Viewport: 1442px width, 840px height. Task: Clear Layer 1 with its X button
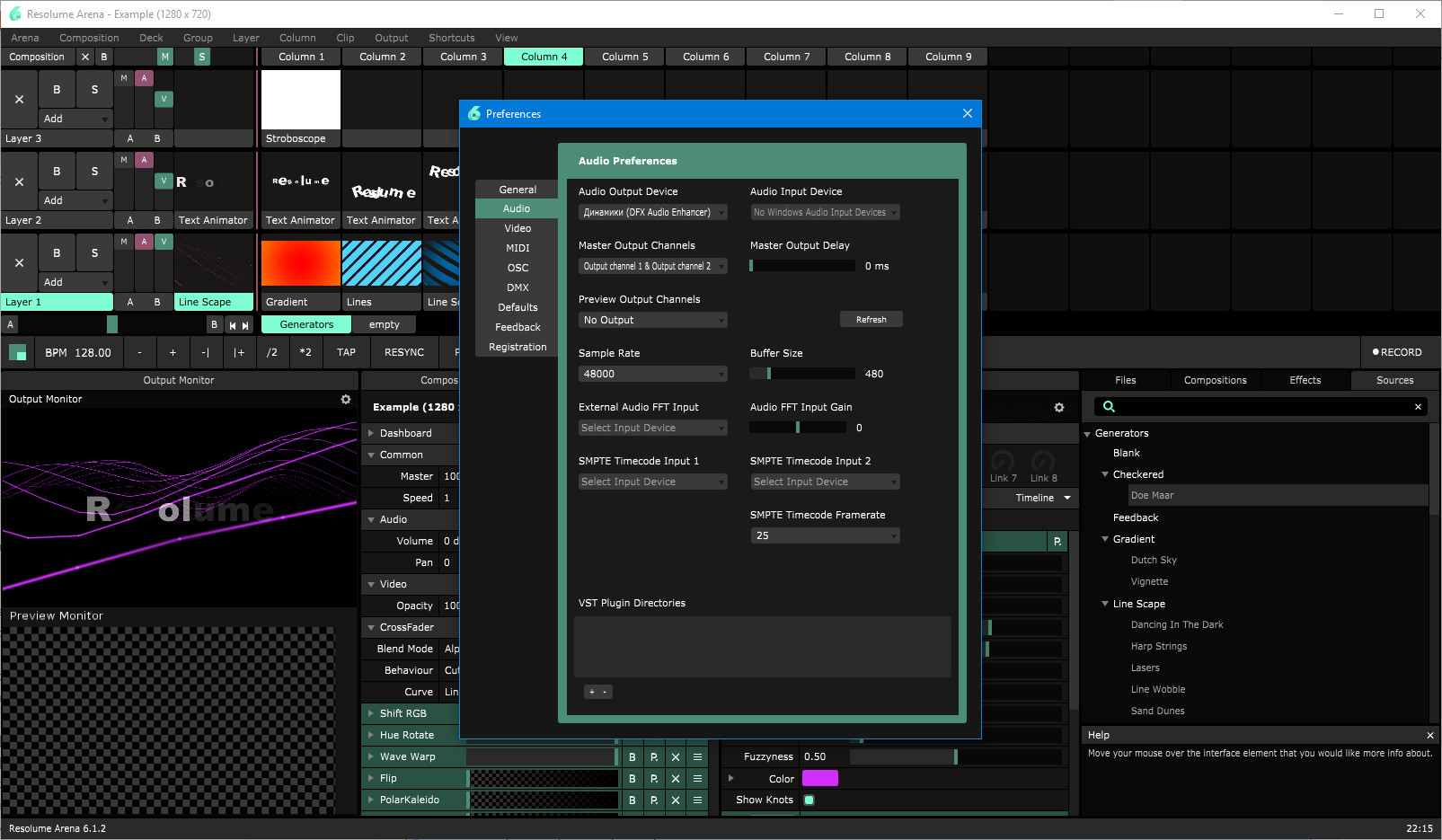pyautogui.click(x=19, y=263)
